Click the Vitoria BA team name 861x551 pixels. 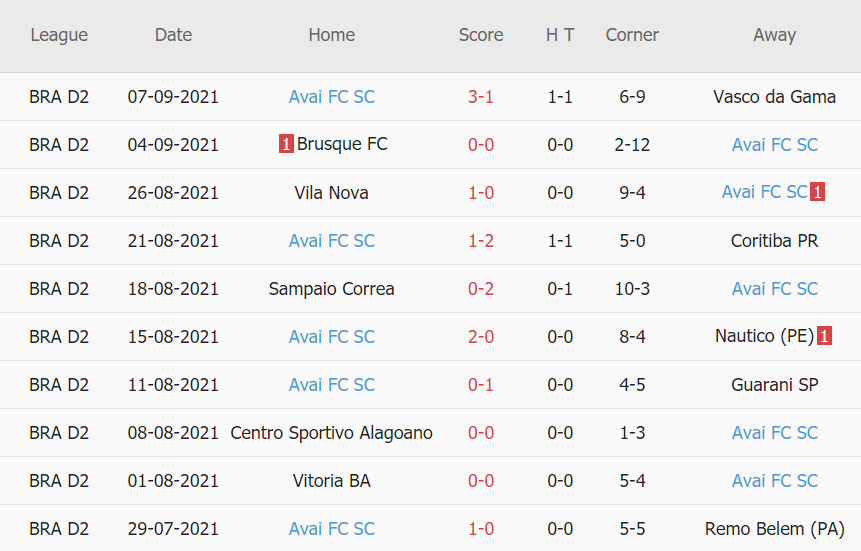click(x=331, y=481)
